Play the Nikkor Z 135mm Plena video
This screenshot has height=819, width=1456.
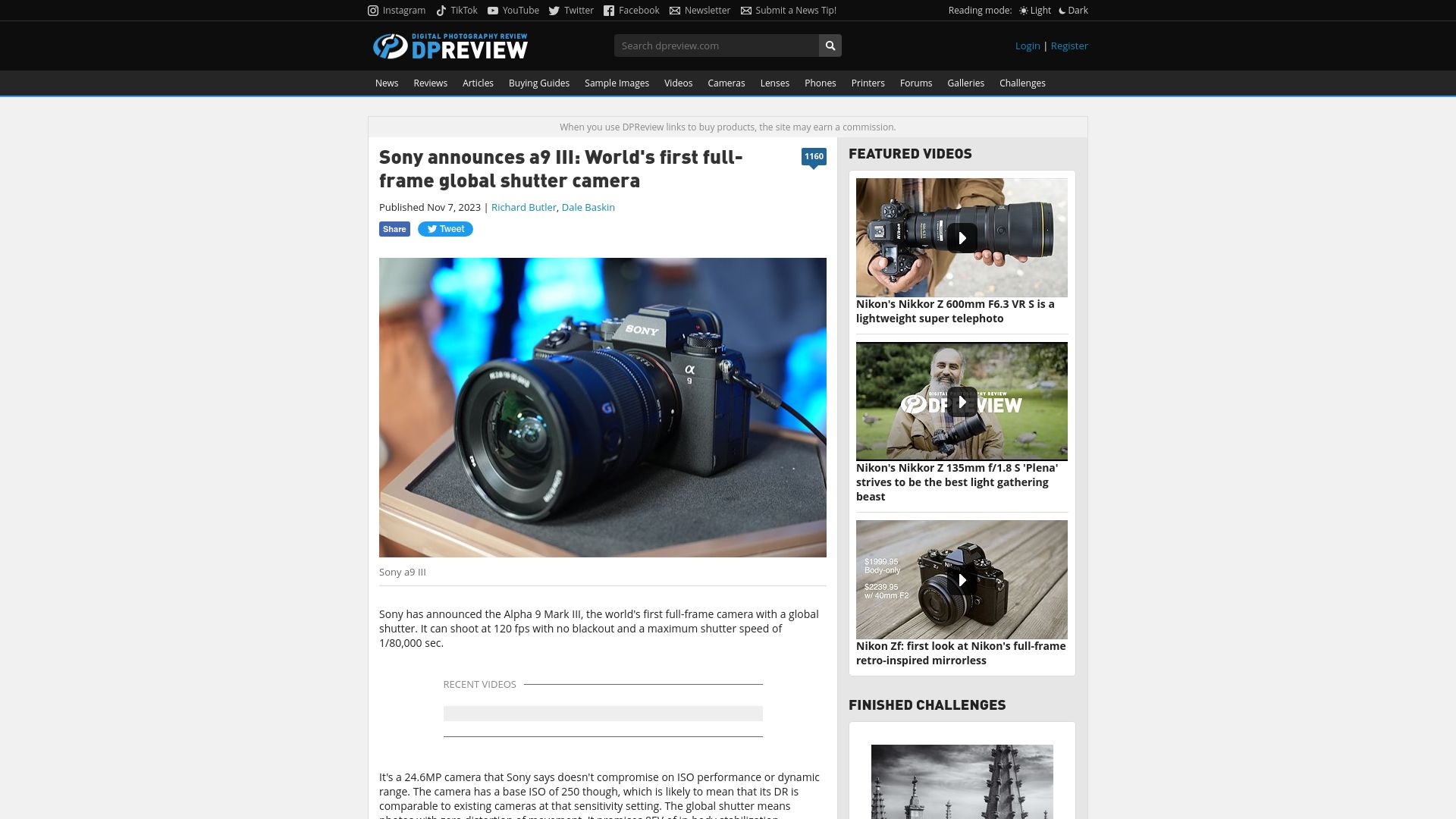[962, 401]
